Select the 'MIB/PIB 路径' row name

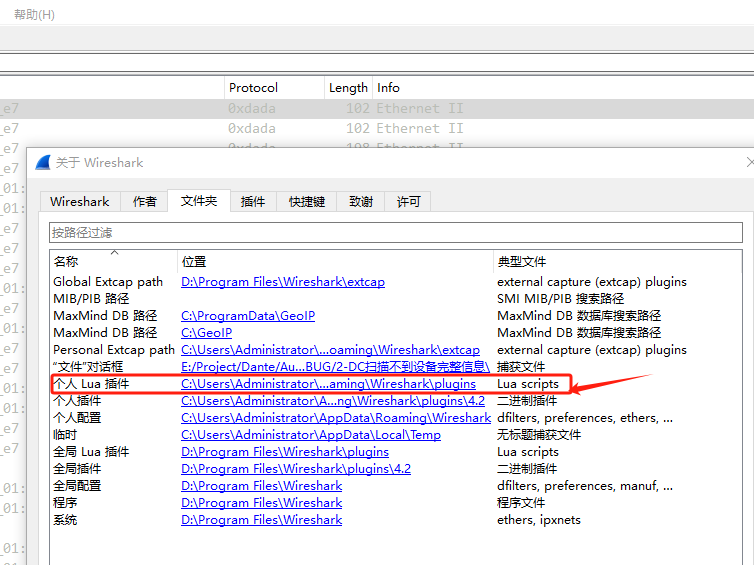tap(91, 299)
